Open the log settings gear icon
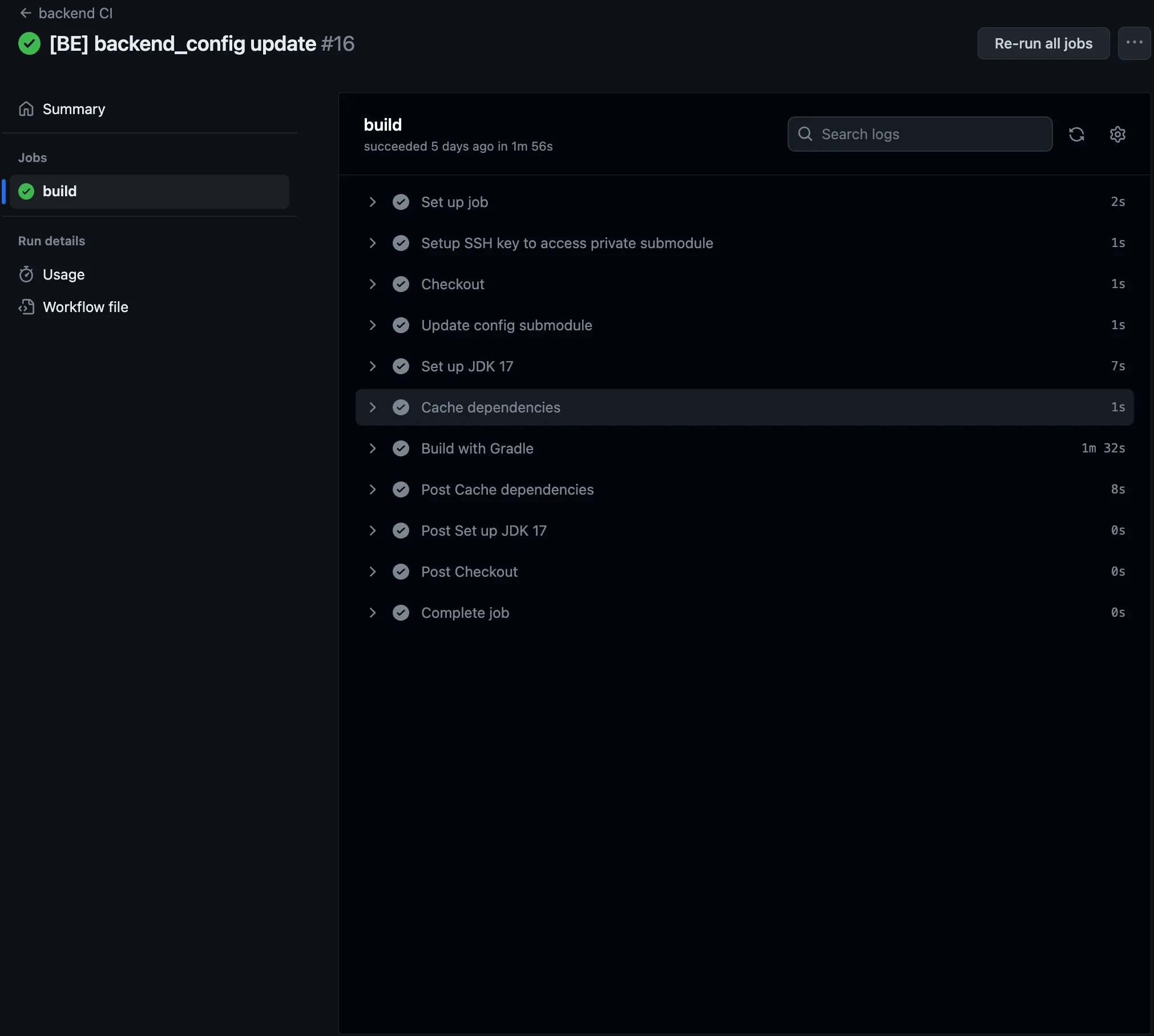The image size is (1154, 1036). [1117, 135]
